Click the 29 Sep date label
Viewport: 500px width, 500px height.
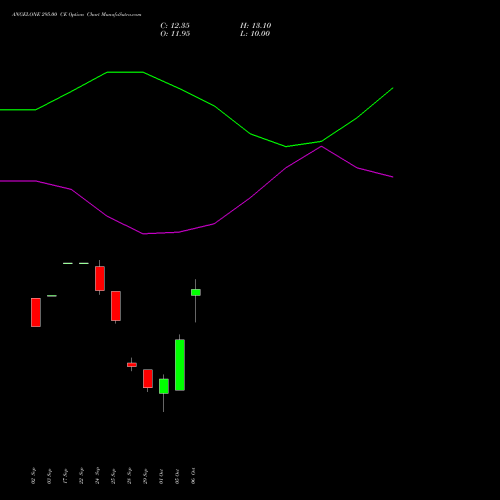[145, 476]
